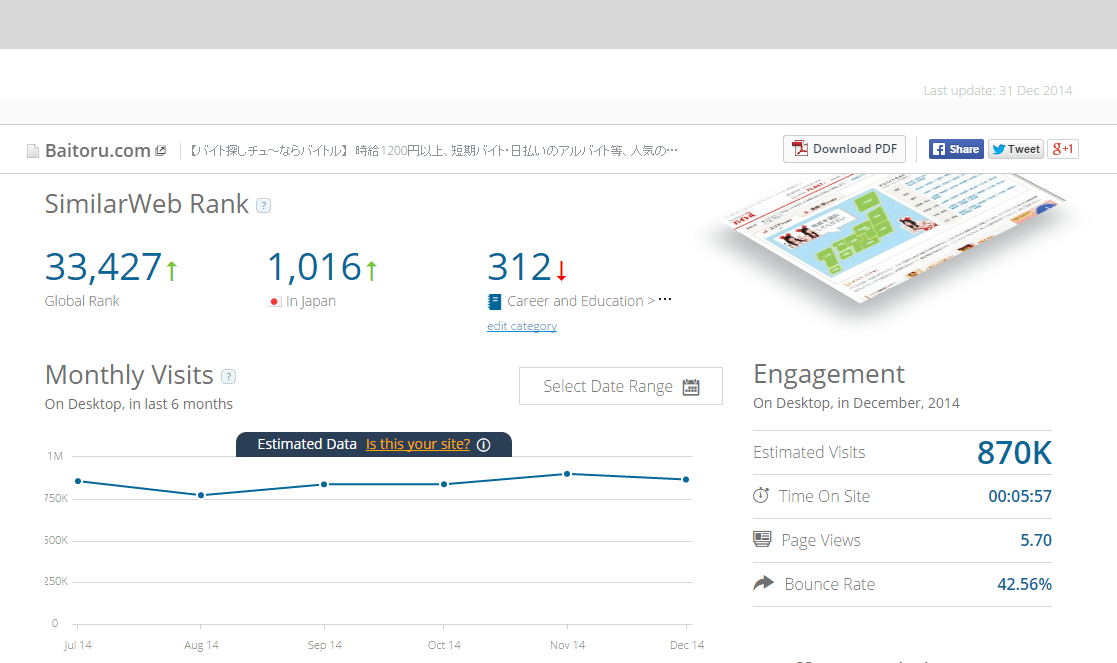Click the Page Views icon
Screen dimensions: 1117x663
[762, 539]
